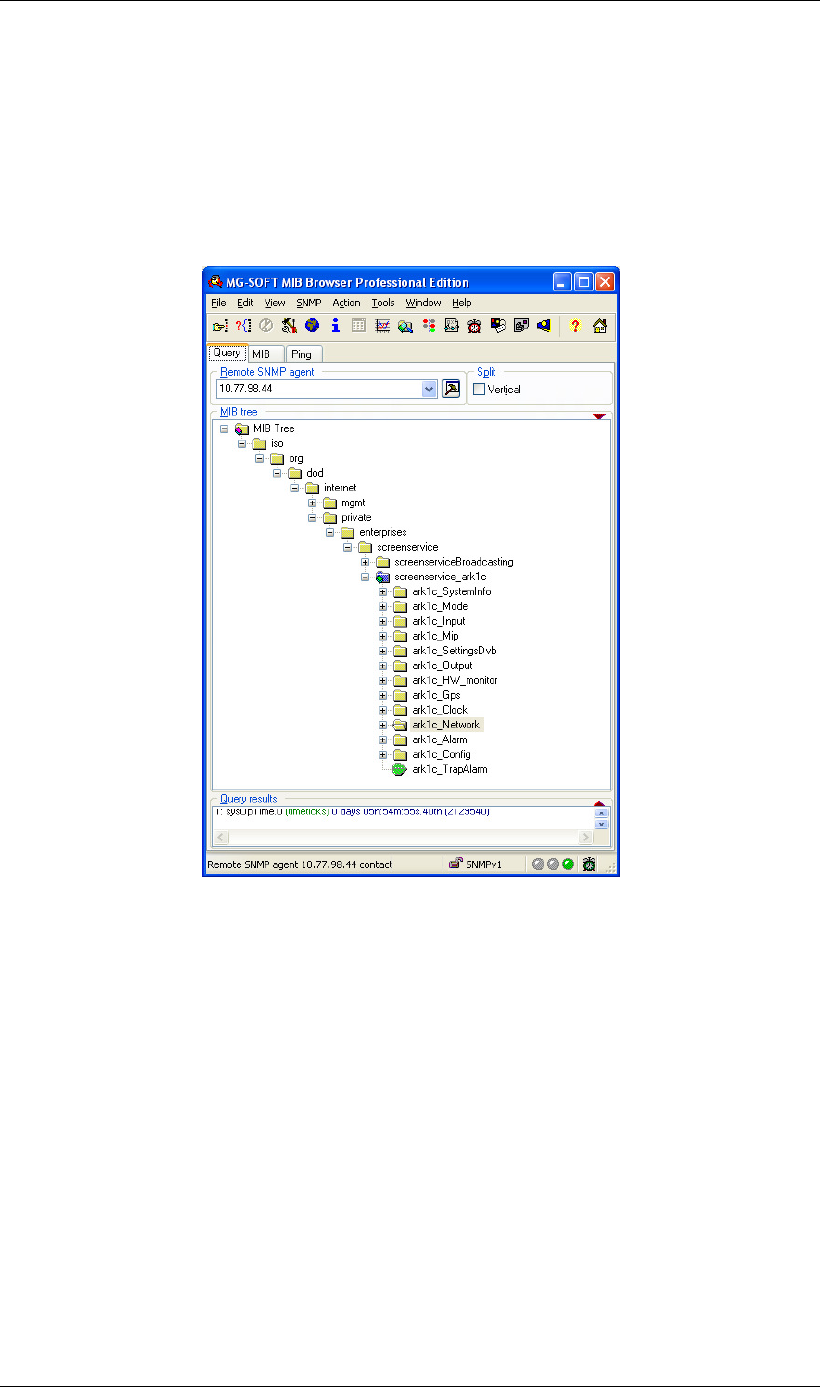This screenshot has width=820, height=1387.
Task: Select the internet tree item
Action: (x=340, y=488)
